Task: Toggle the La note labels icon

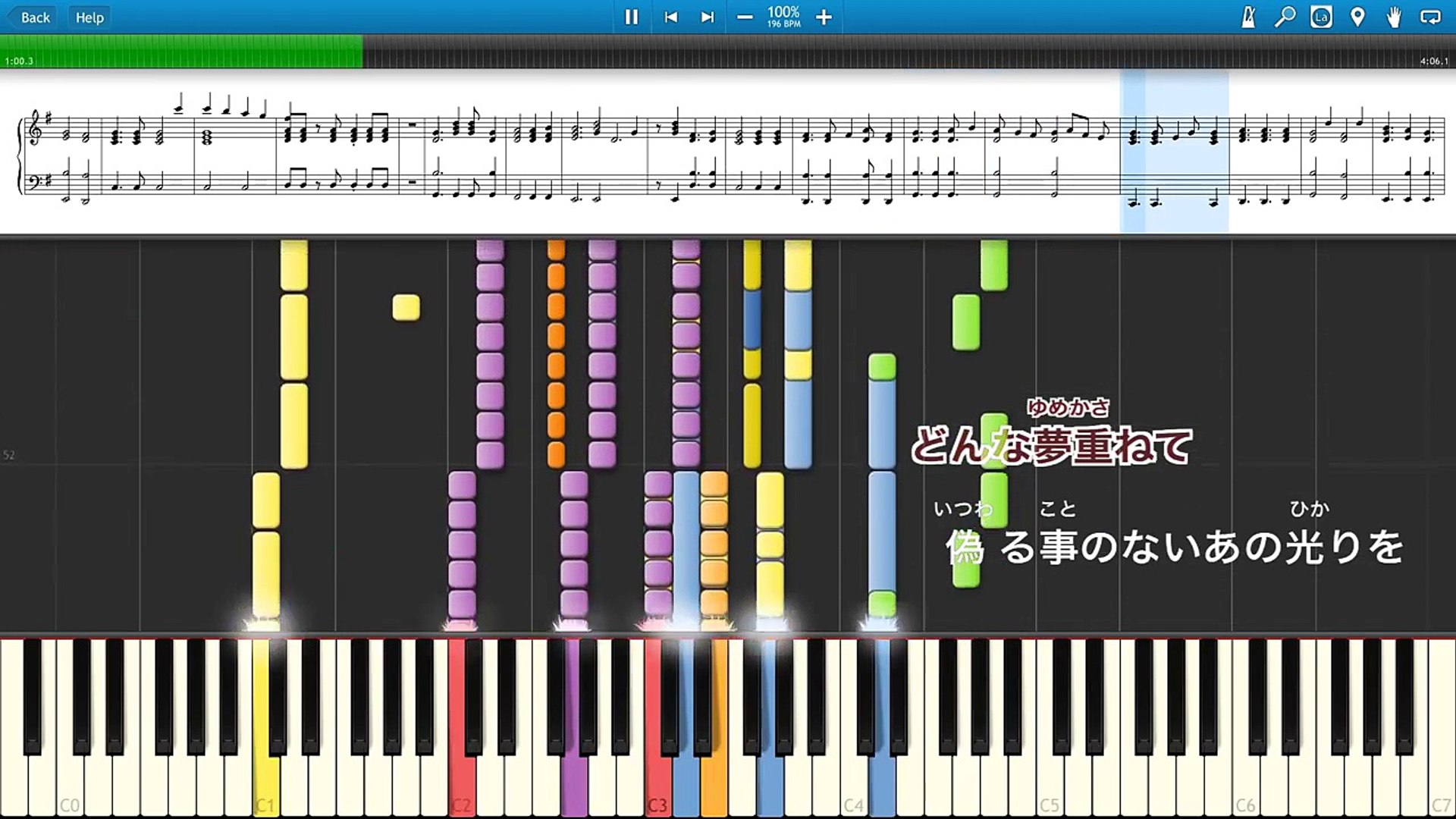Action: 1321,17
